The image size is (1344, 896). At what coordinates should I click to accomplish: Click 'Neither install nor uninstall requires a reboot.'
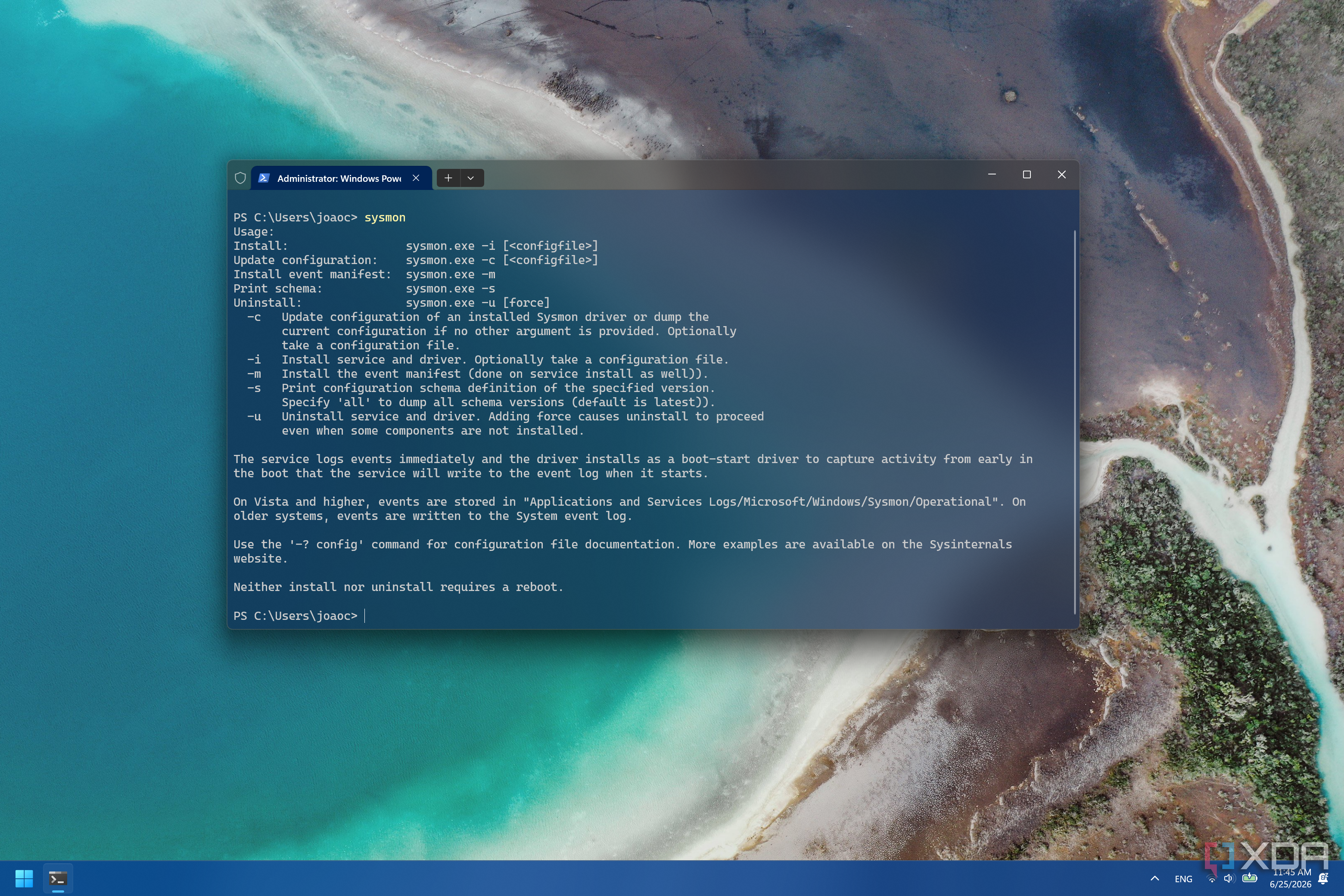tap(398, 588)
